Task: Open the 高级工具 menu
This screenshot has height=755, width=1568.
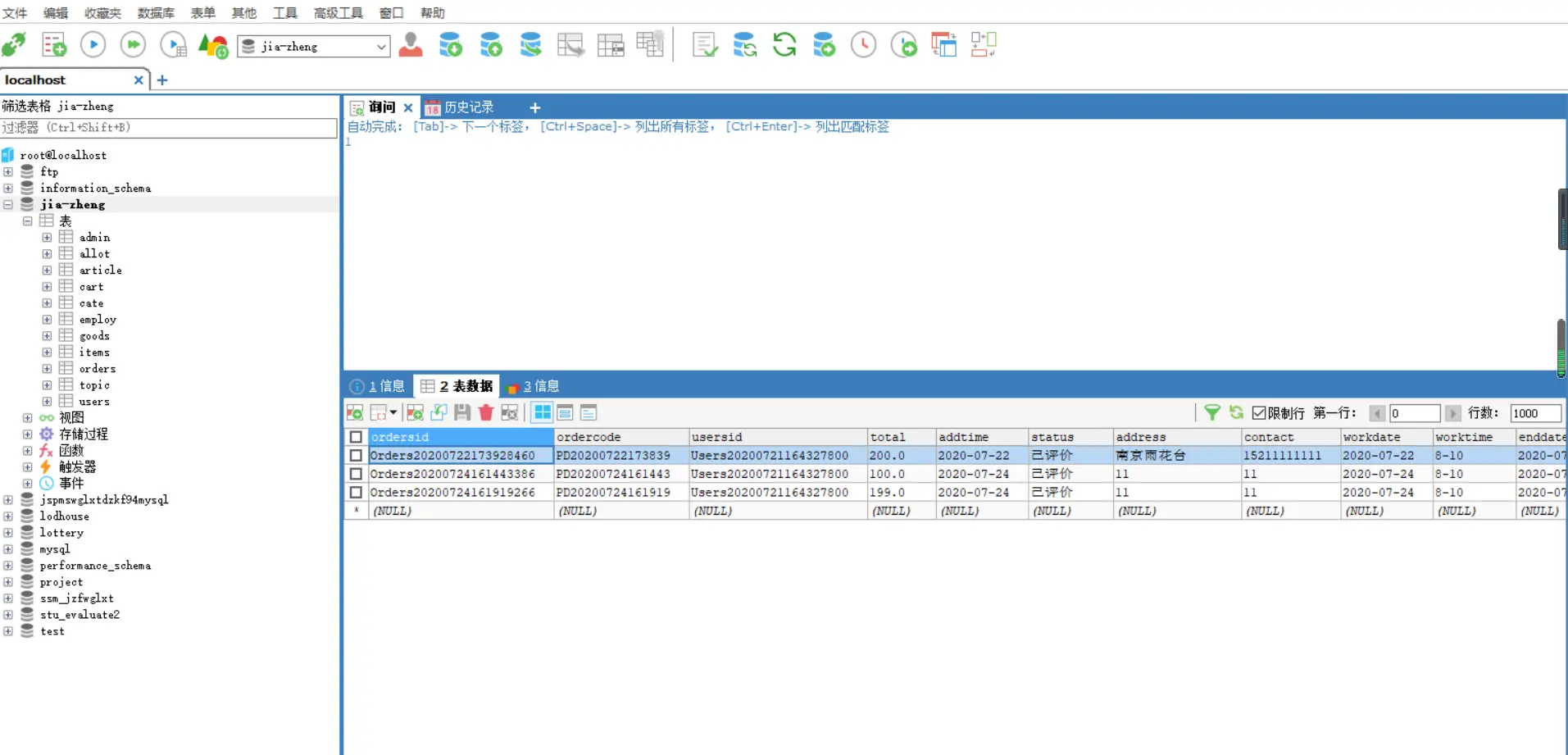Action: pos(338,13)
